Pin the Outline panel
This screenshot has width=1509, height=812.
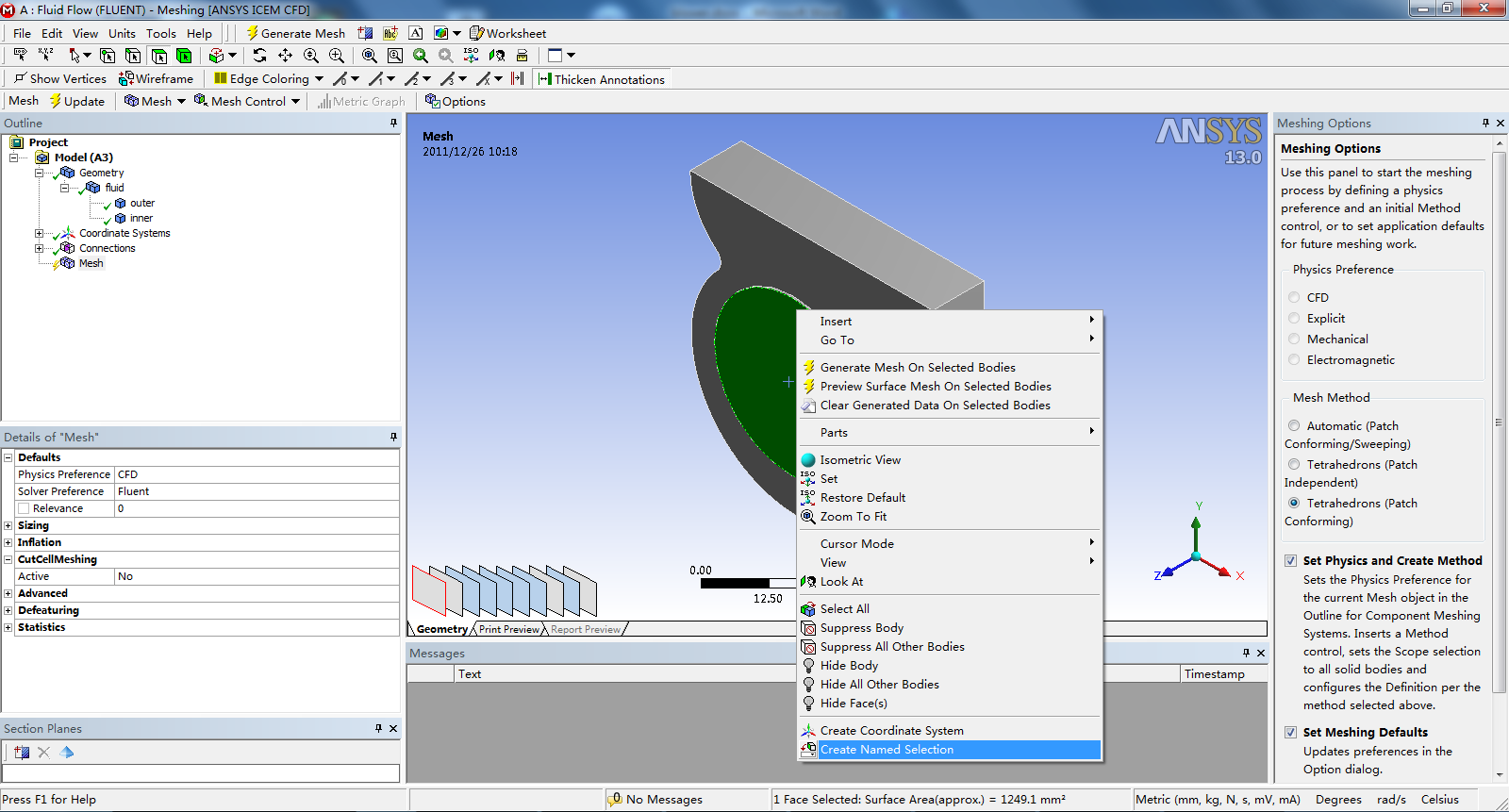pos(393,123)
